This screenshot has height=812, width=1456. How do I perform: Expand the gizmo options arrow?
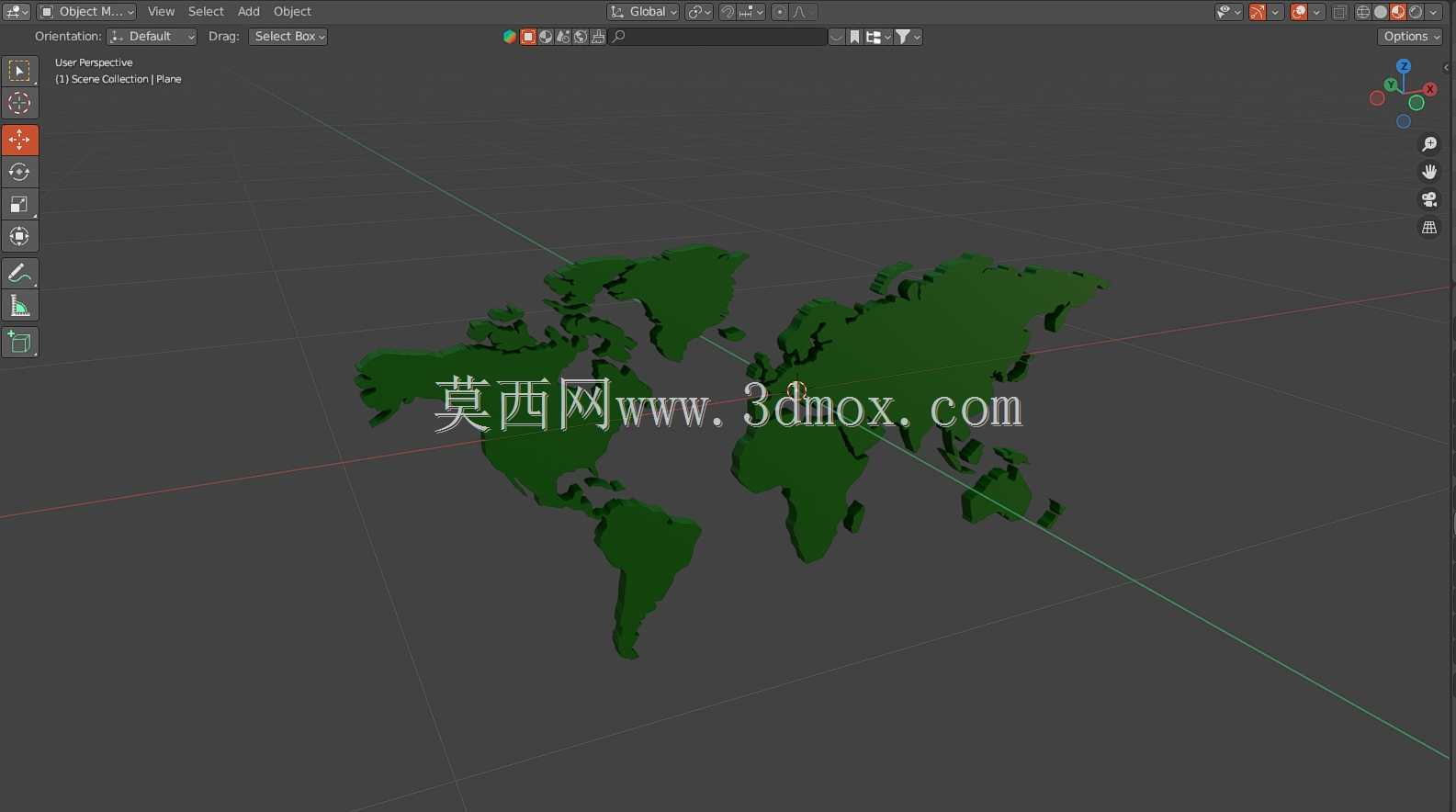(x=1276, y=12)
